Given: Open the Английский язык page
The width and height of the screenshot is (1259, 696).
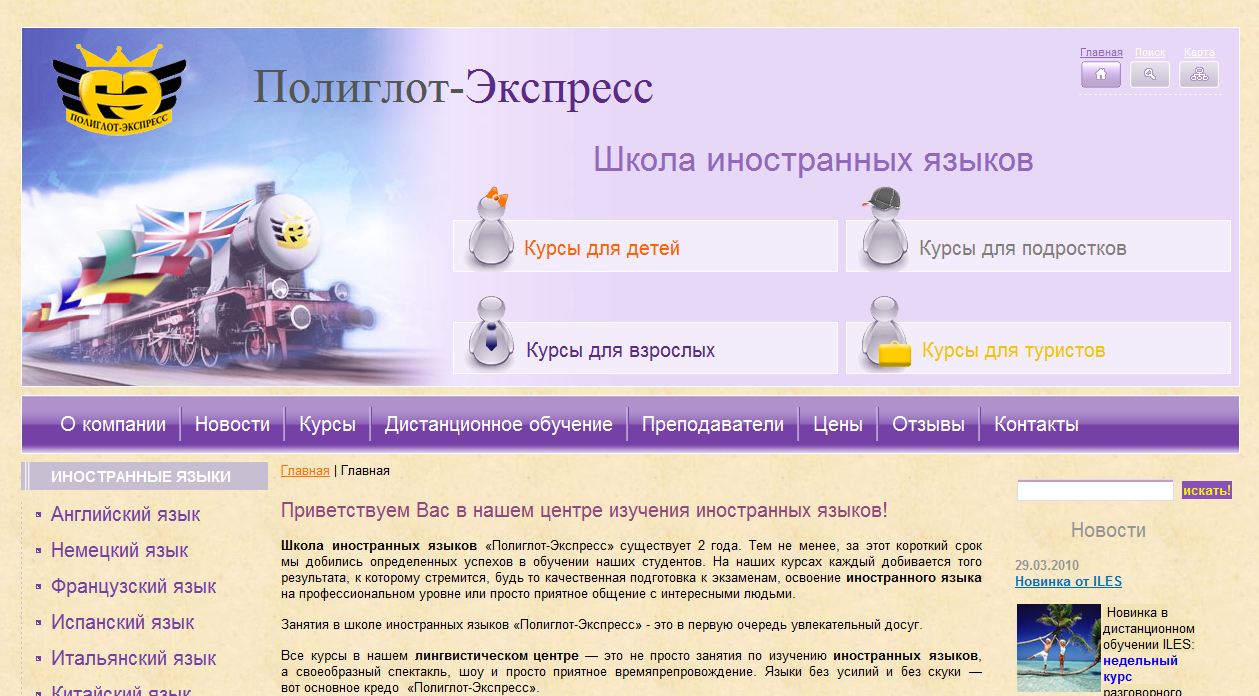Looking at the screenshot, I should [125, 514].
